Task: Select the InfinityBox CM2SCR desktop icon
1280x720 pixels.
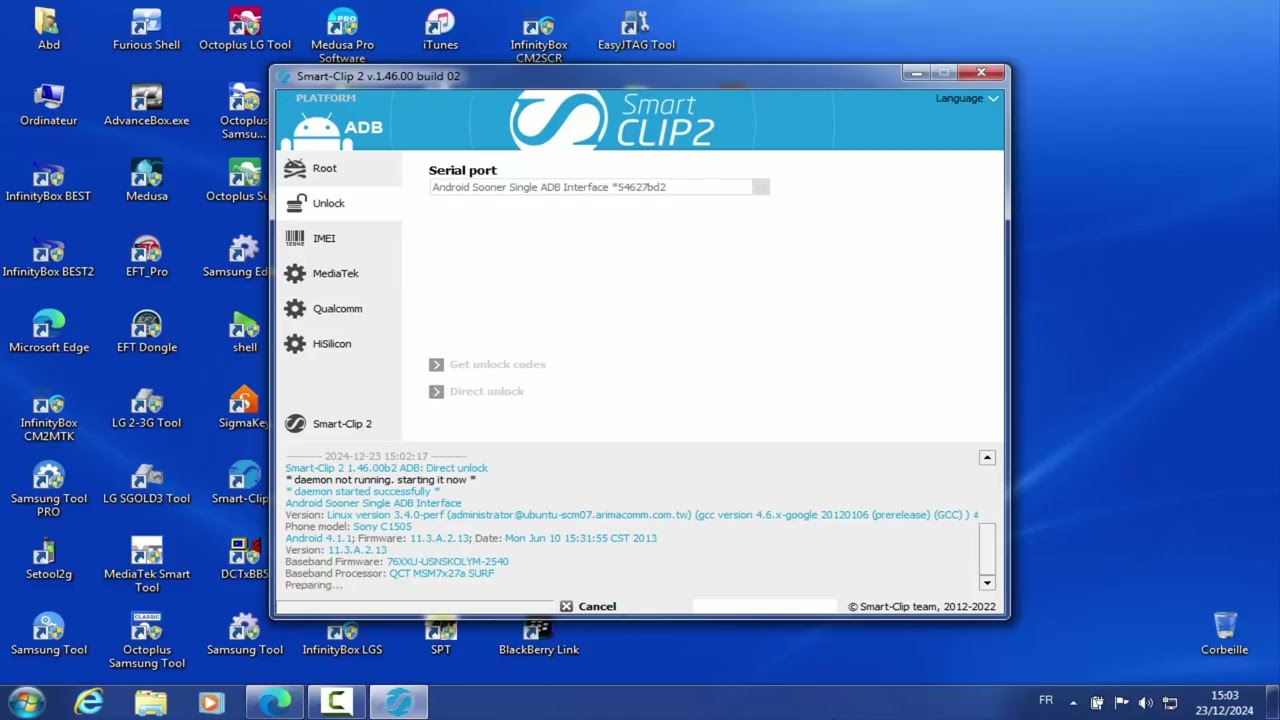Action: [x=539, y=36]
